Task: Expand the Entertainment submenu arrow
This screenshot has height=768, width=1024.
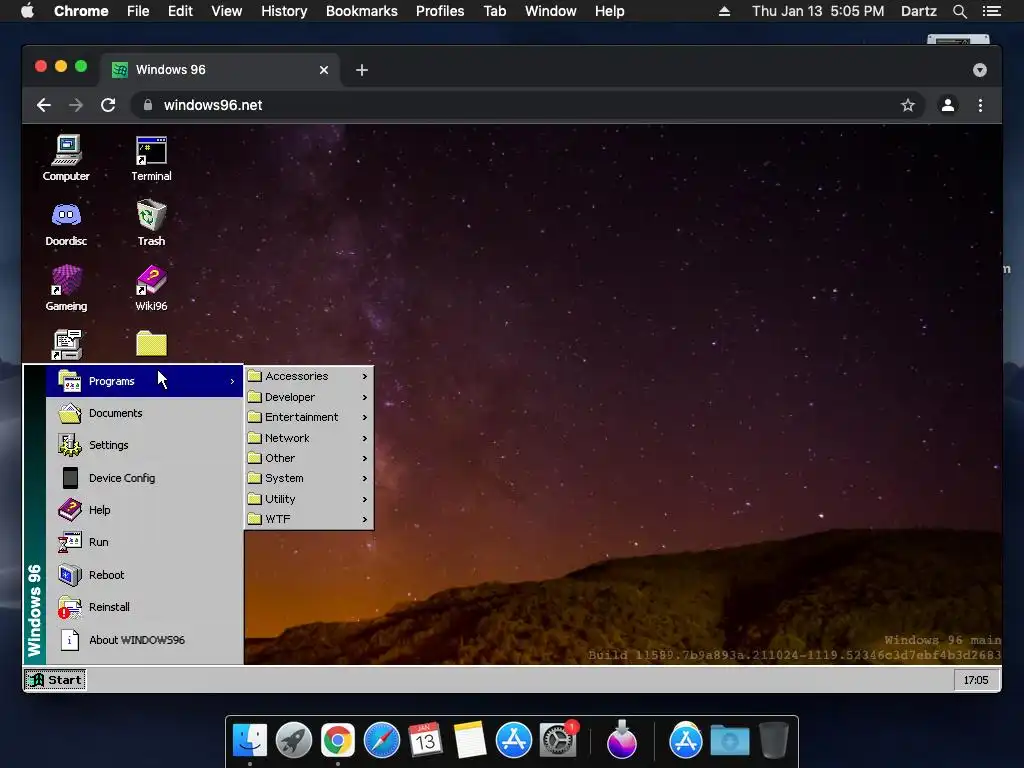Action: [x=364, y=417]
